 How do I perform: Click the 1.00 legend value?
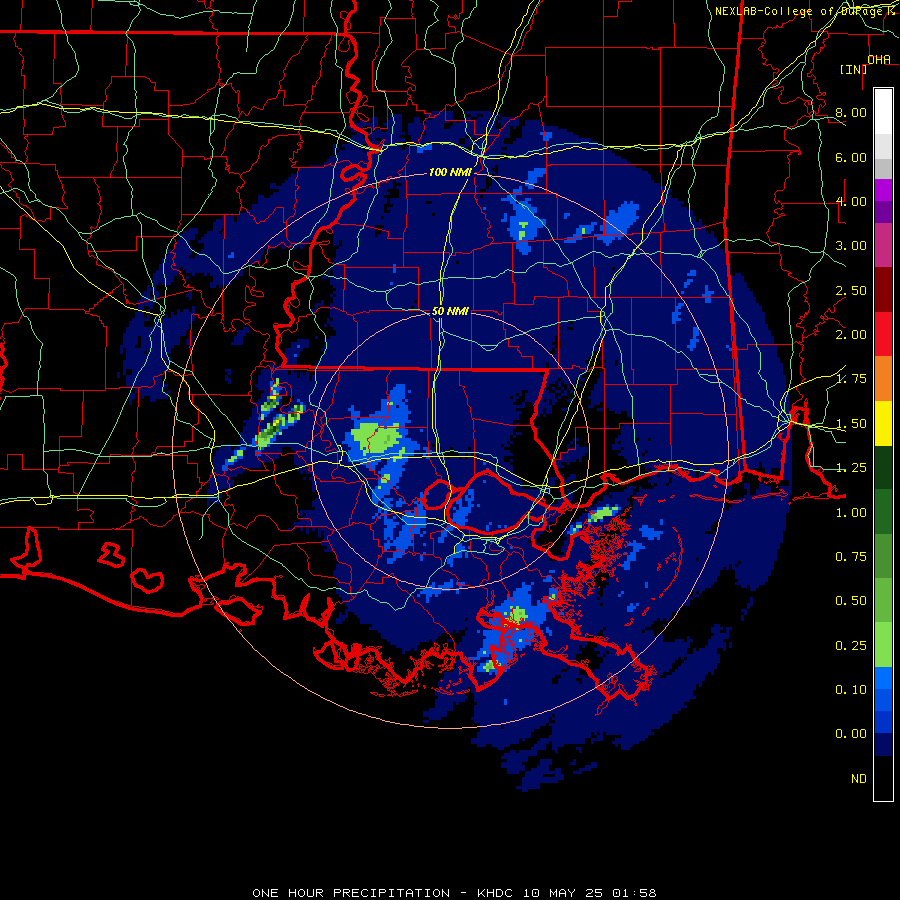(851, 513)
